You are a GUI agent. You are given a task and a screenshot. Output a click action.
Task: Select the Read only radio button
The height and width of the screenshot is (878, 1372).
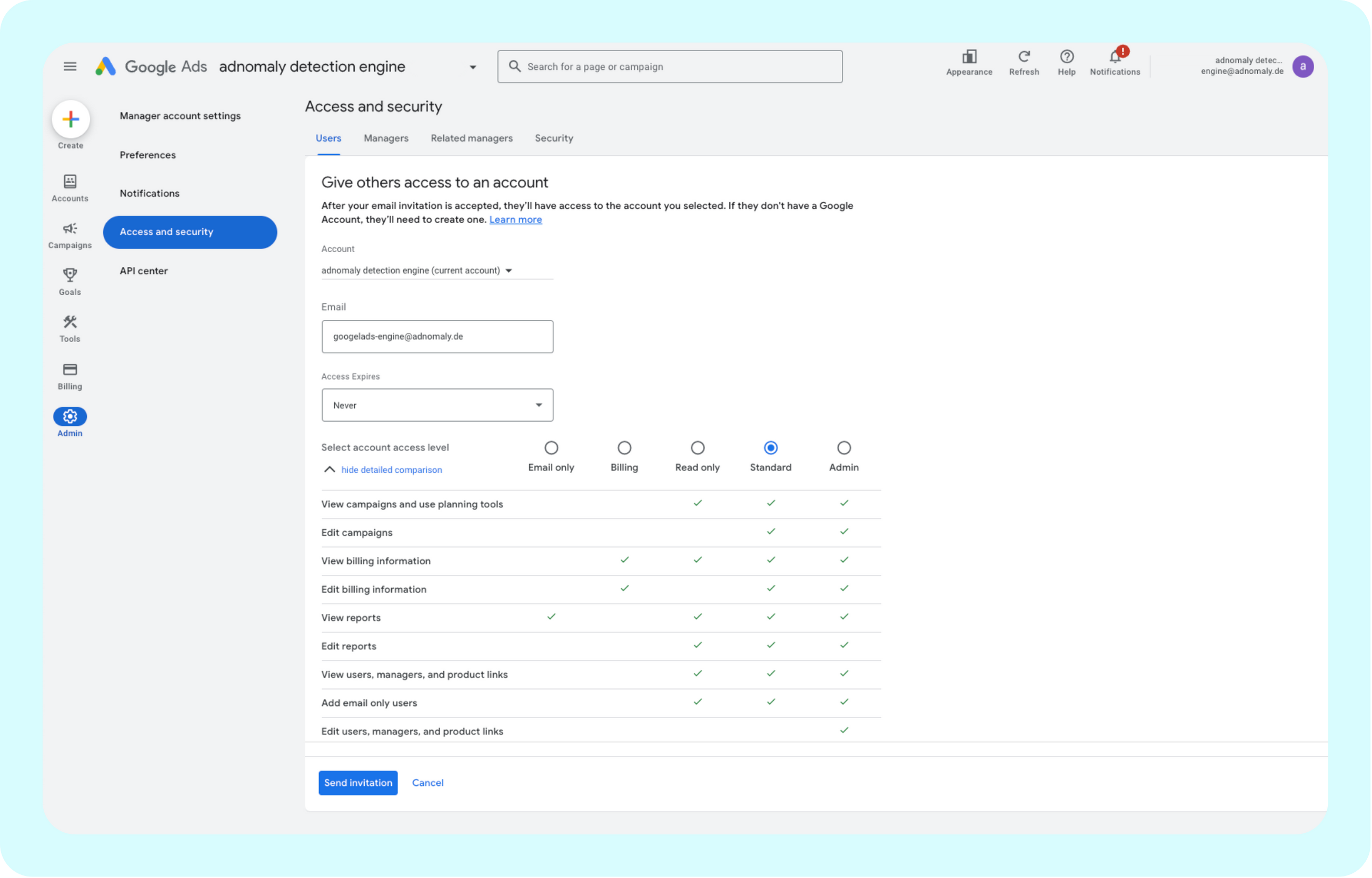[697, 447]
